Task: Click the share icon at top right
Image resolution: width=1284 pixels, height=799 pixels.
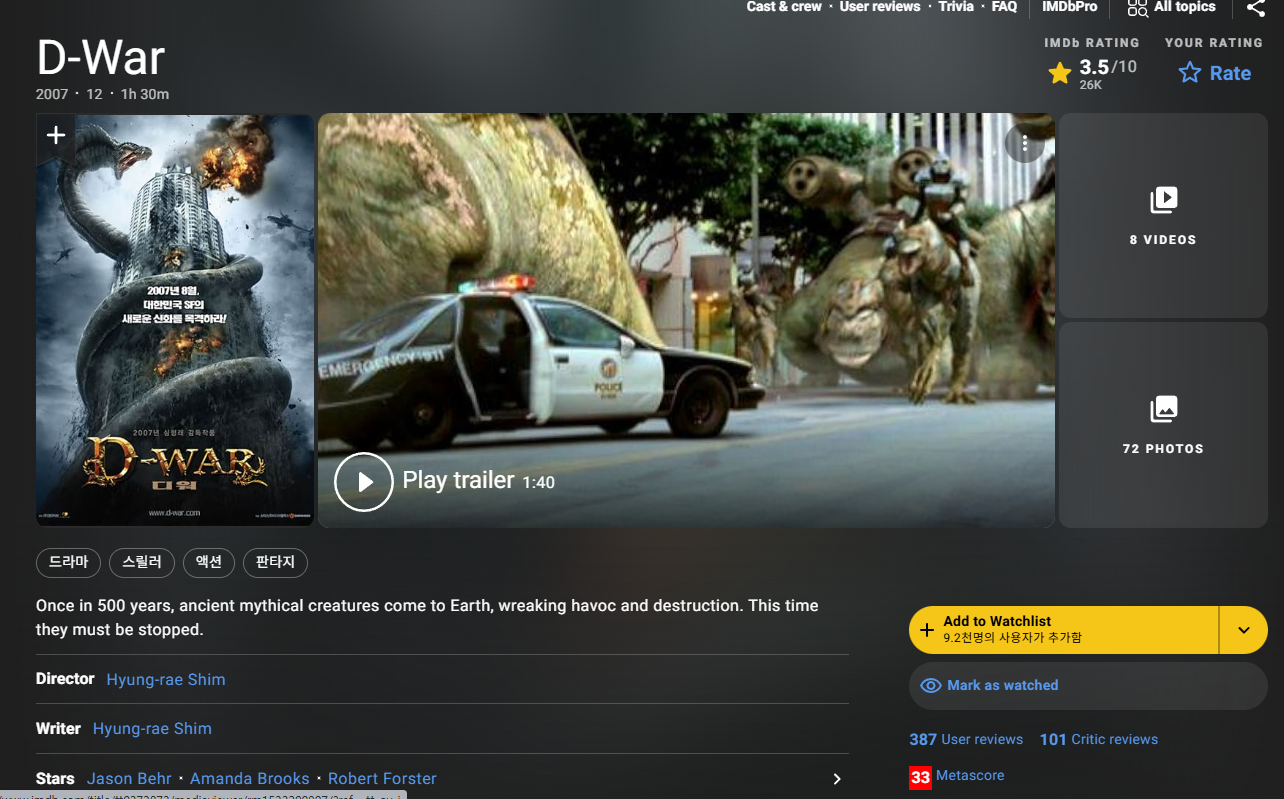Action: 1256,8
